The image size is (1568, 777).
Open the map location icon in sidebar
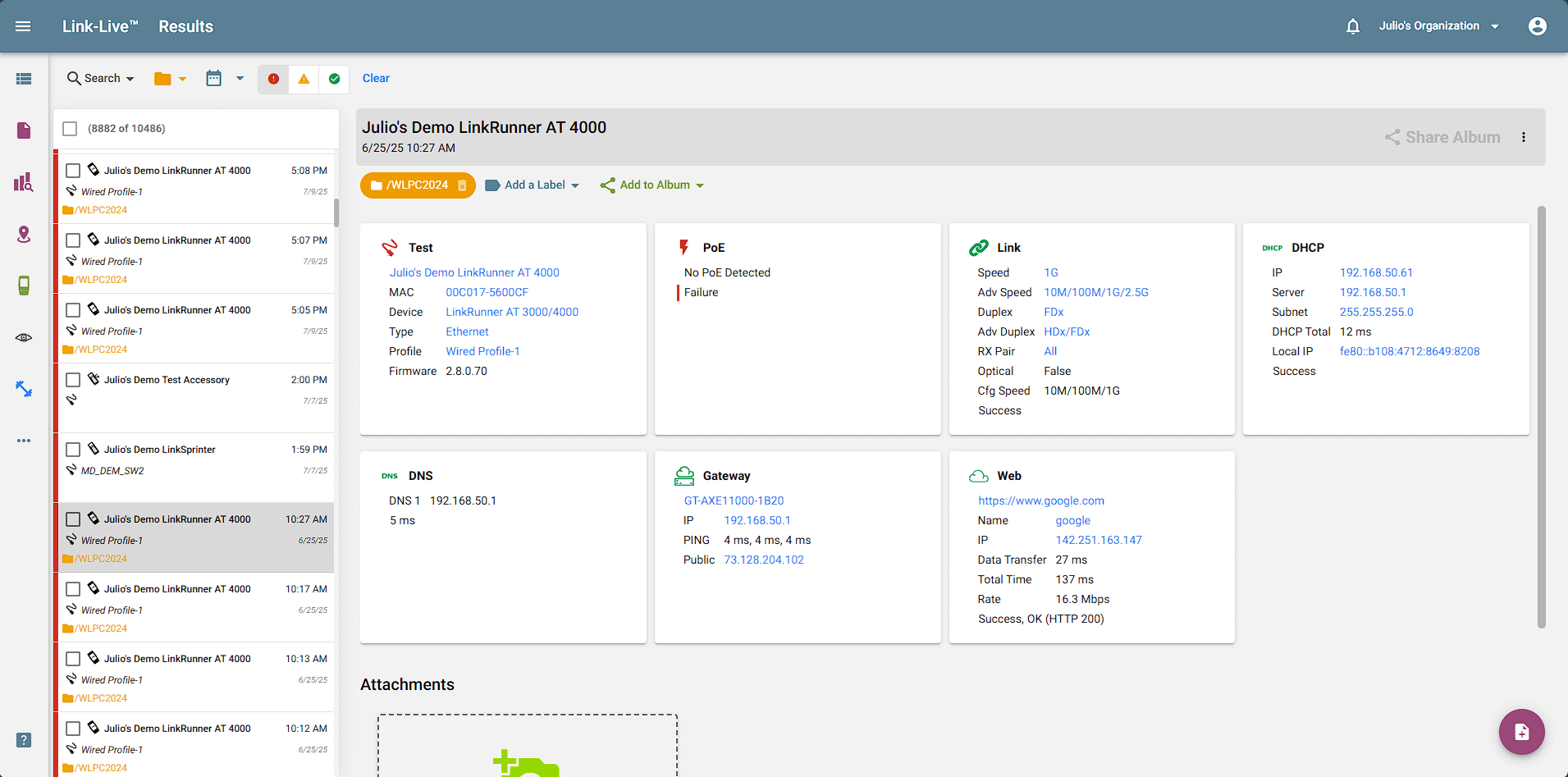24,235
